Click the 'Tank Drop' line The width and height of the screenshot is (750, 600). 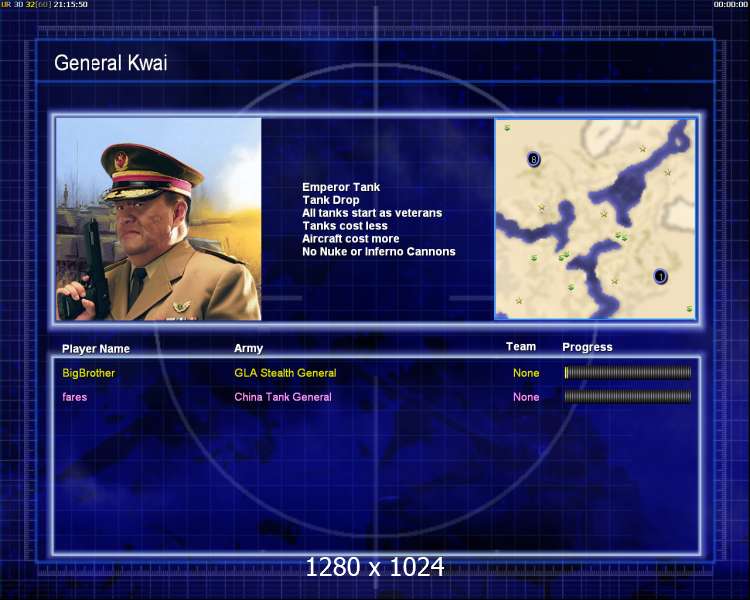pyautogui.click(x=331, y=200)
